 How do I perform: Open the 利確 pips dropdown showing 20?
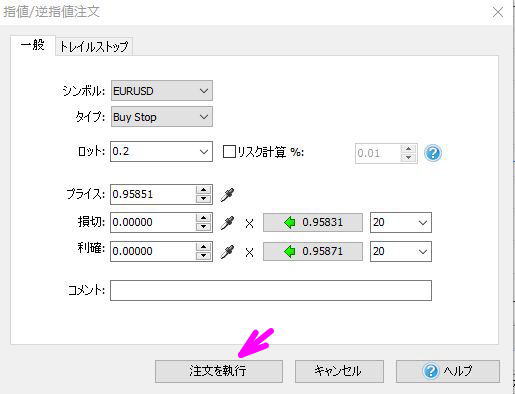click(x=401, y=251)
